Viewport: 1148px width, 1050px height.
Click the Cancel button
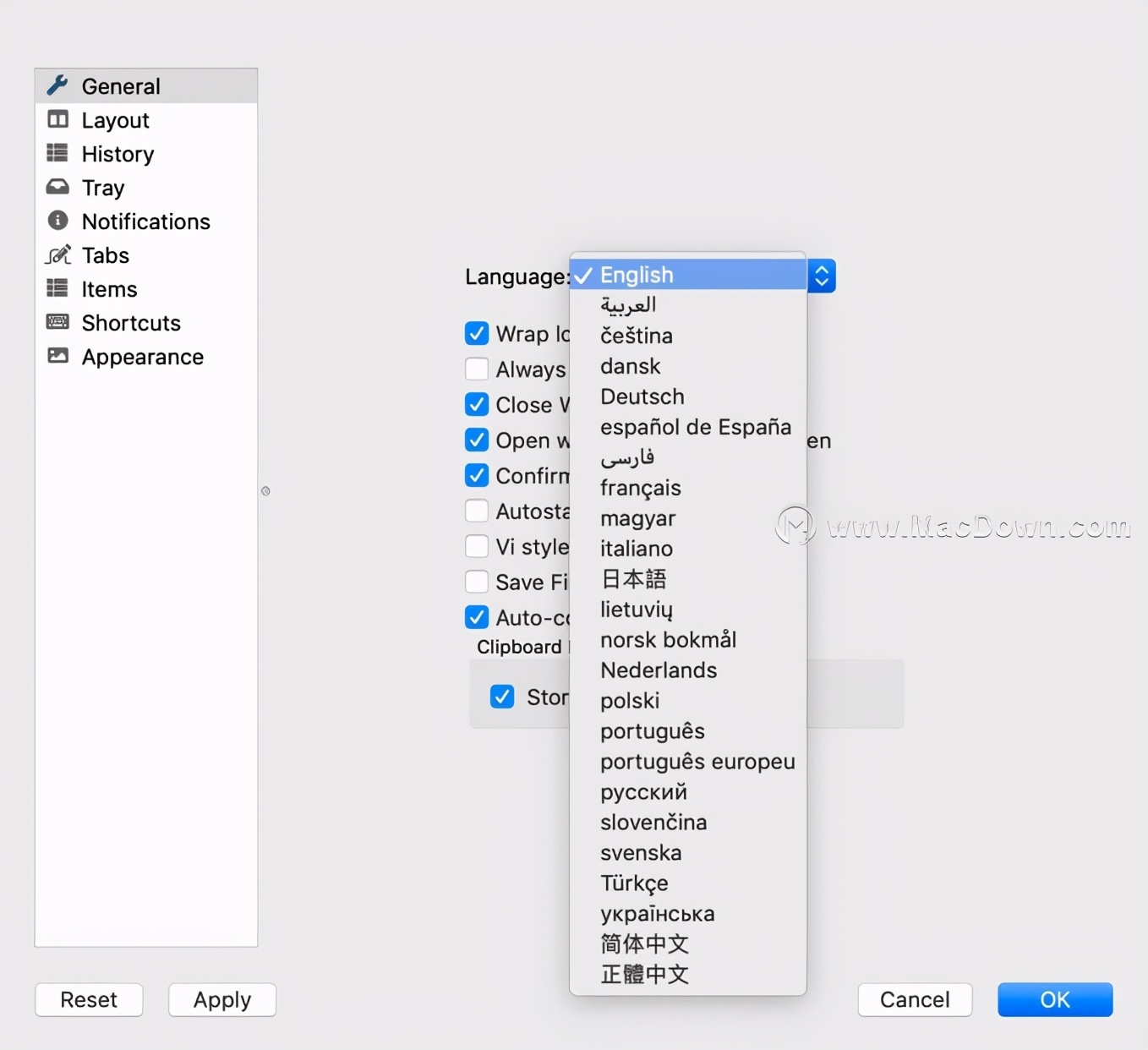(914, 999)
